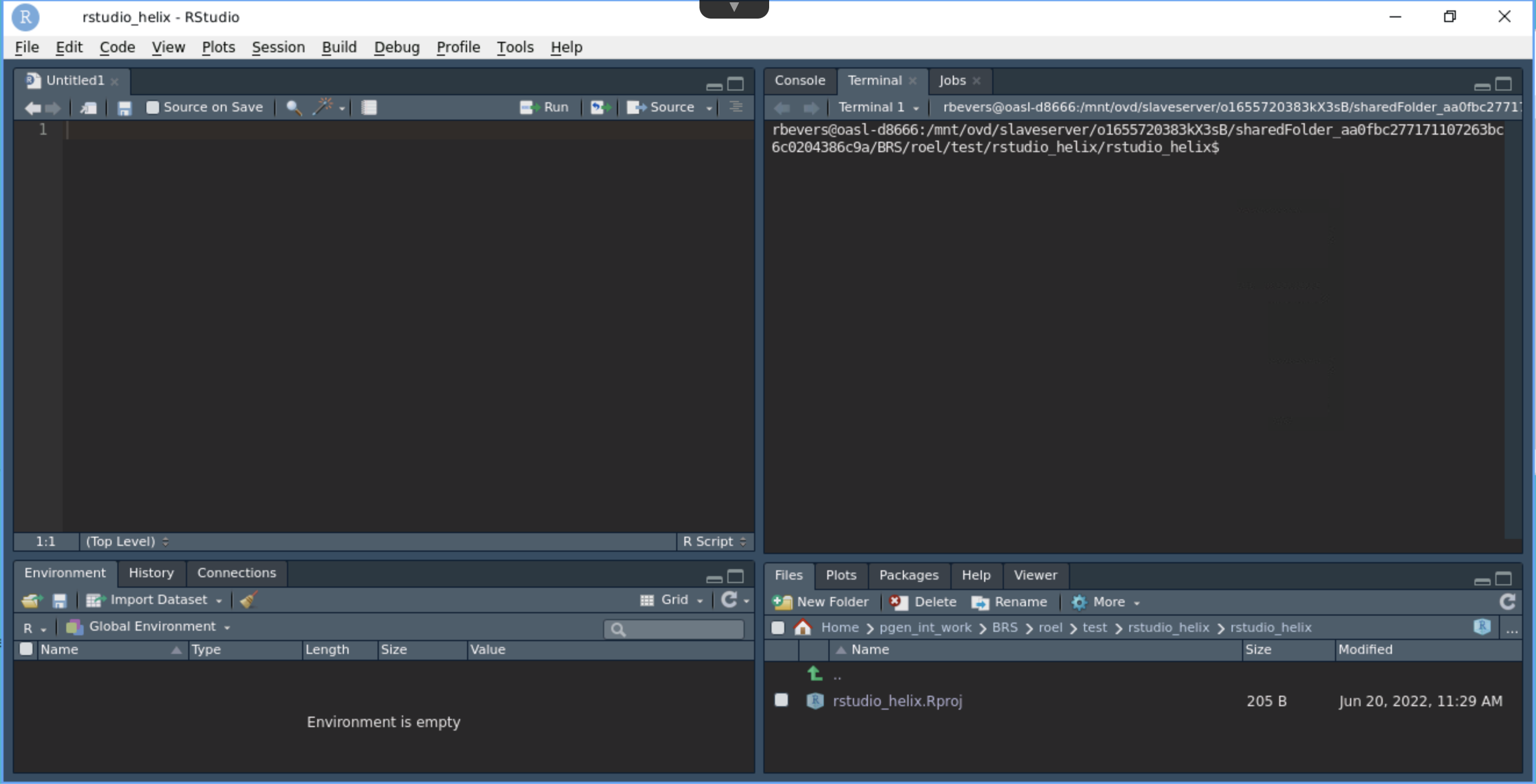Refresh the Files pane listing
The width and height of the screenshot is (1536, 784).
click(1508, 602)
